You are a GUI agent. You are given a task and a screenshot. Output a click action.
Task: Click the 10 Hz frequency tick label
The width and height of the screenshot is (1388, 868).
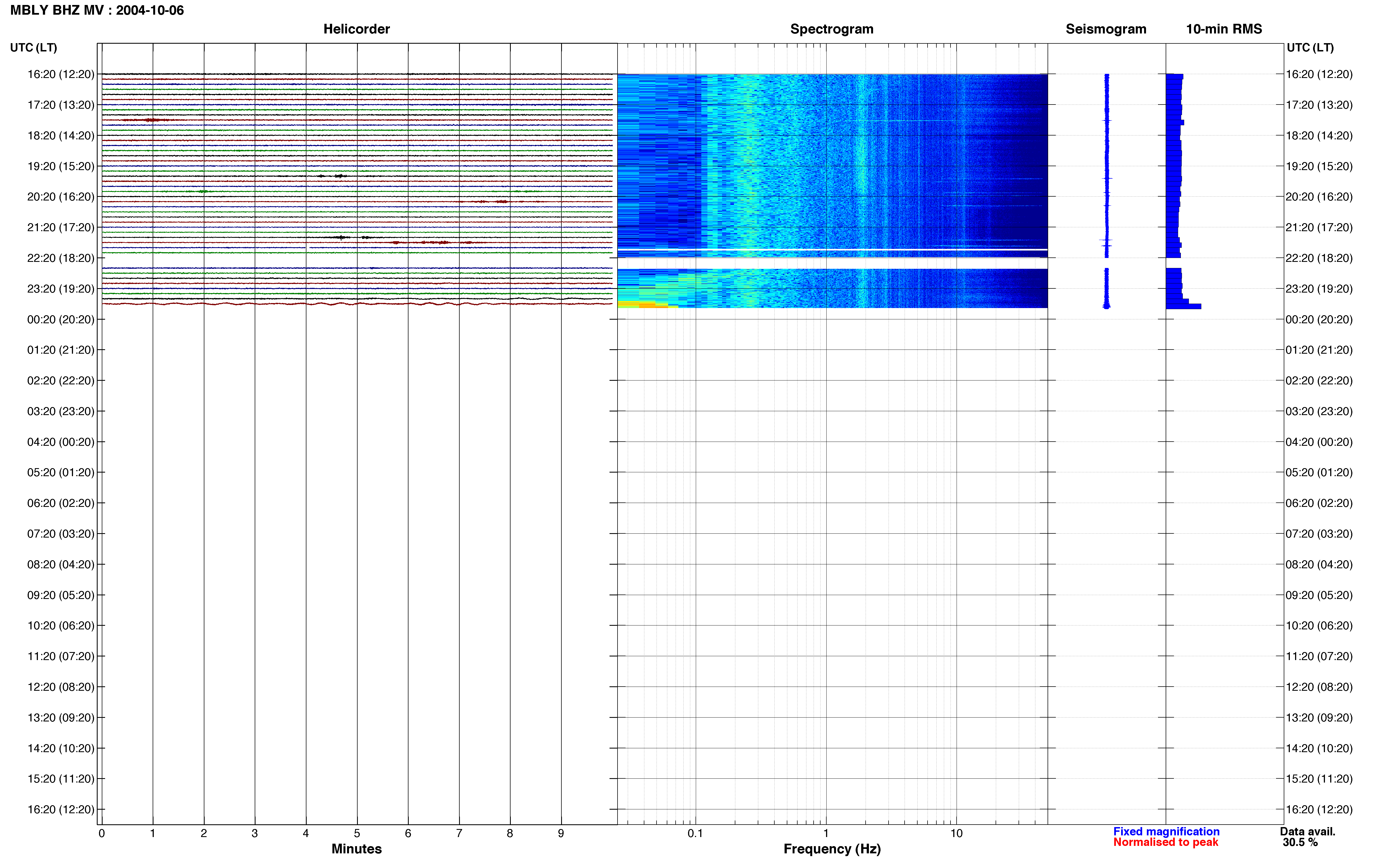[x=956, y=833]
